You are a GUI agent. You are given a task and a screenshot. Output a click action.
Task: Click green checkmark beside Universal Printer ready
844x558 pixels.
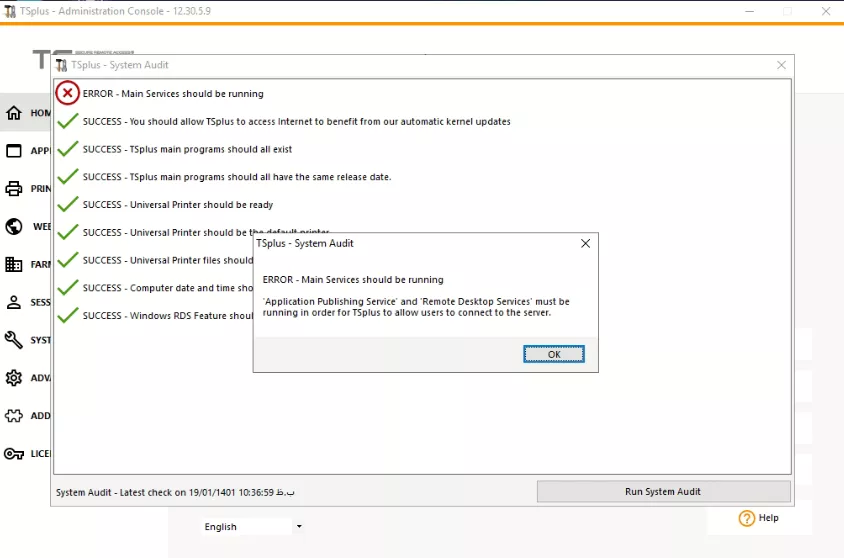(x=68, y=204)
